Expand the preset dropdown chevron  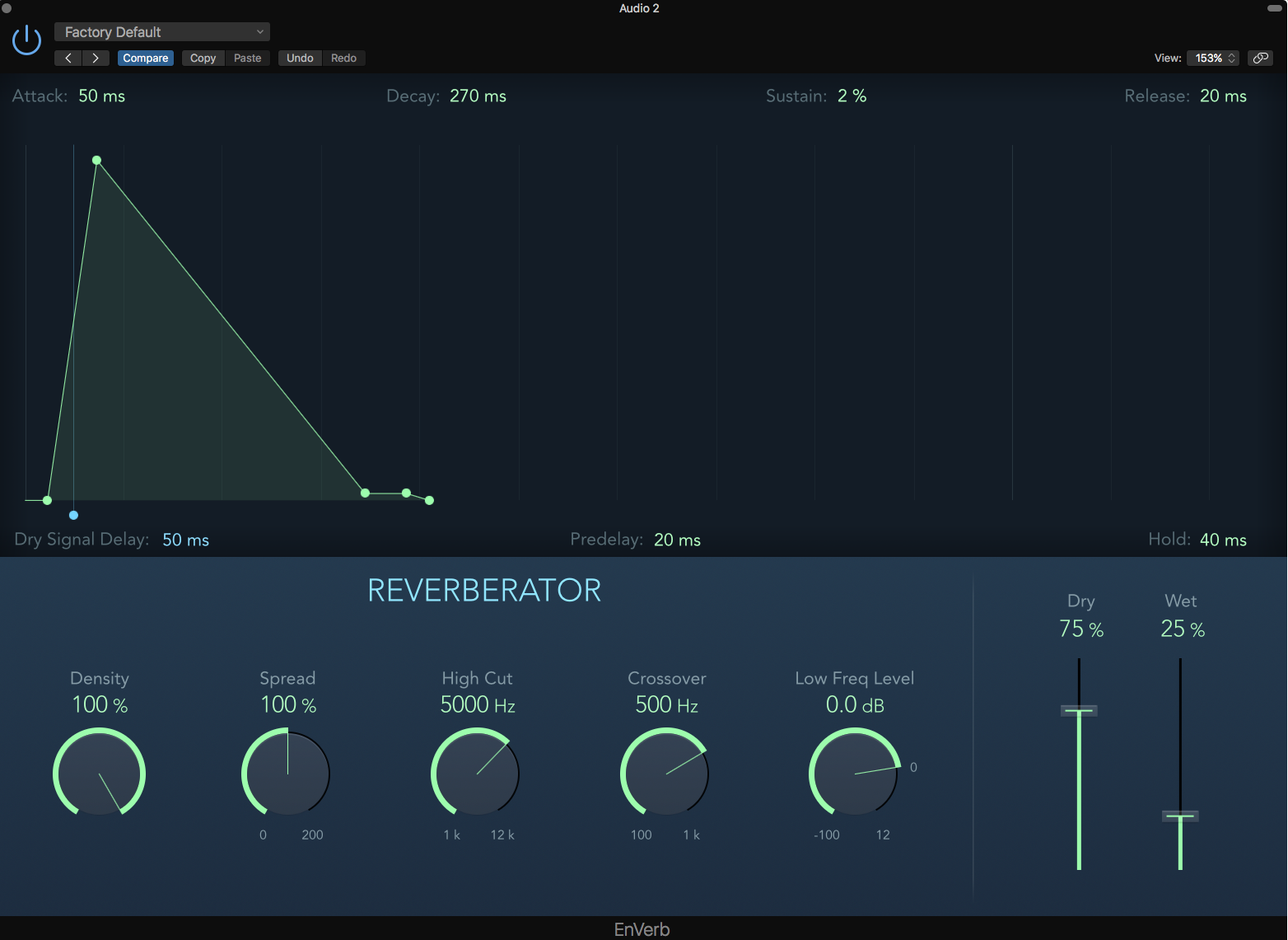pyautogui.click(x=260, y=31)
